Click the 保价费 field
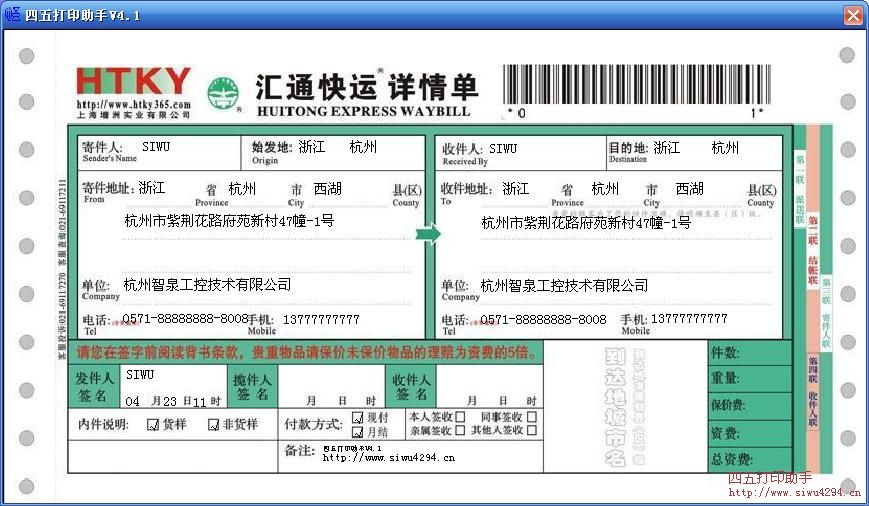 pyautogui.click(x=750, y=406)
